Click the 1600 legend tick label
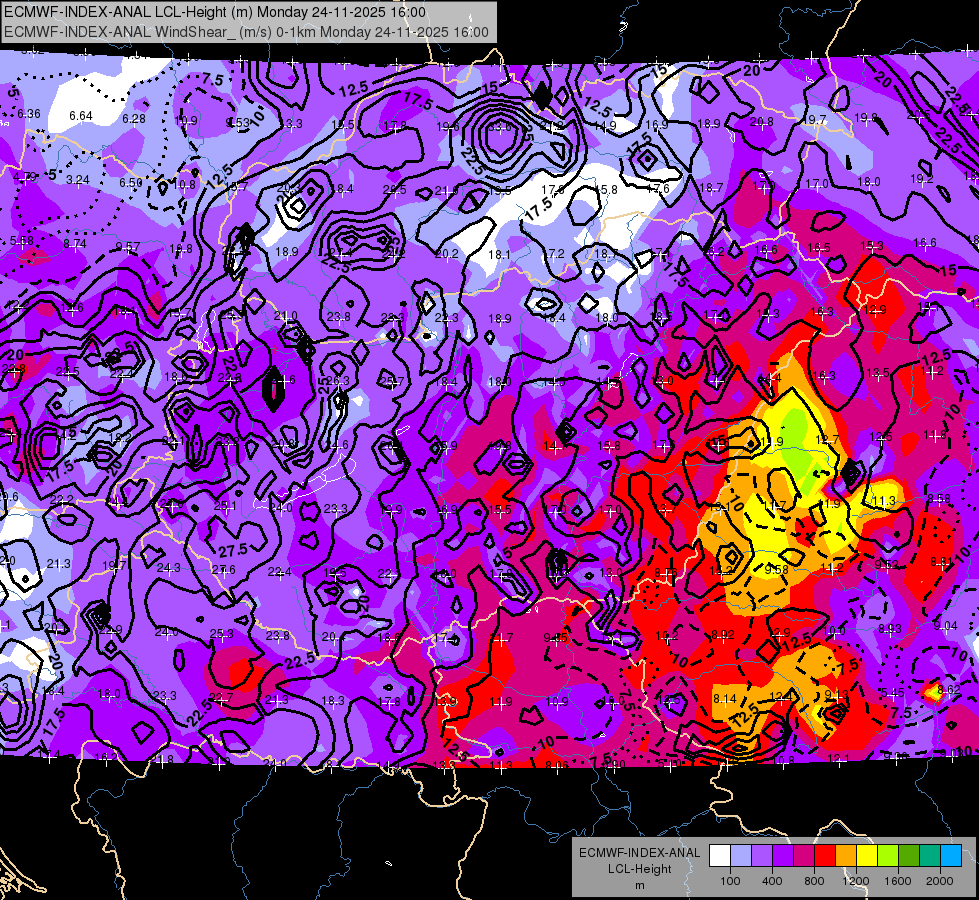 click(x=898, y=881)
